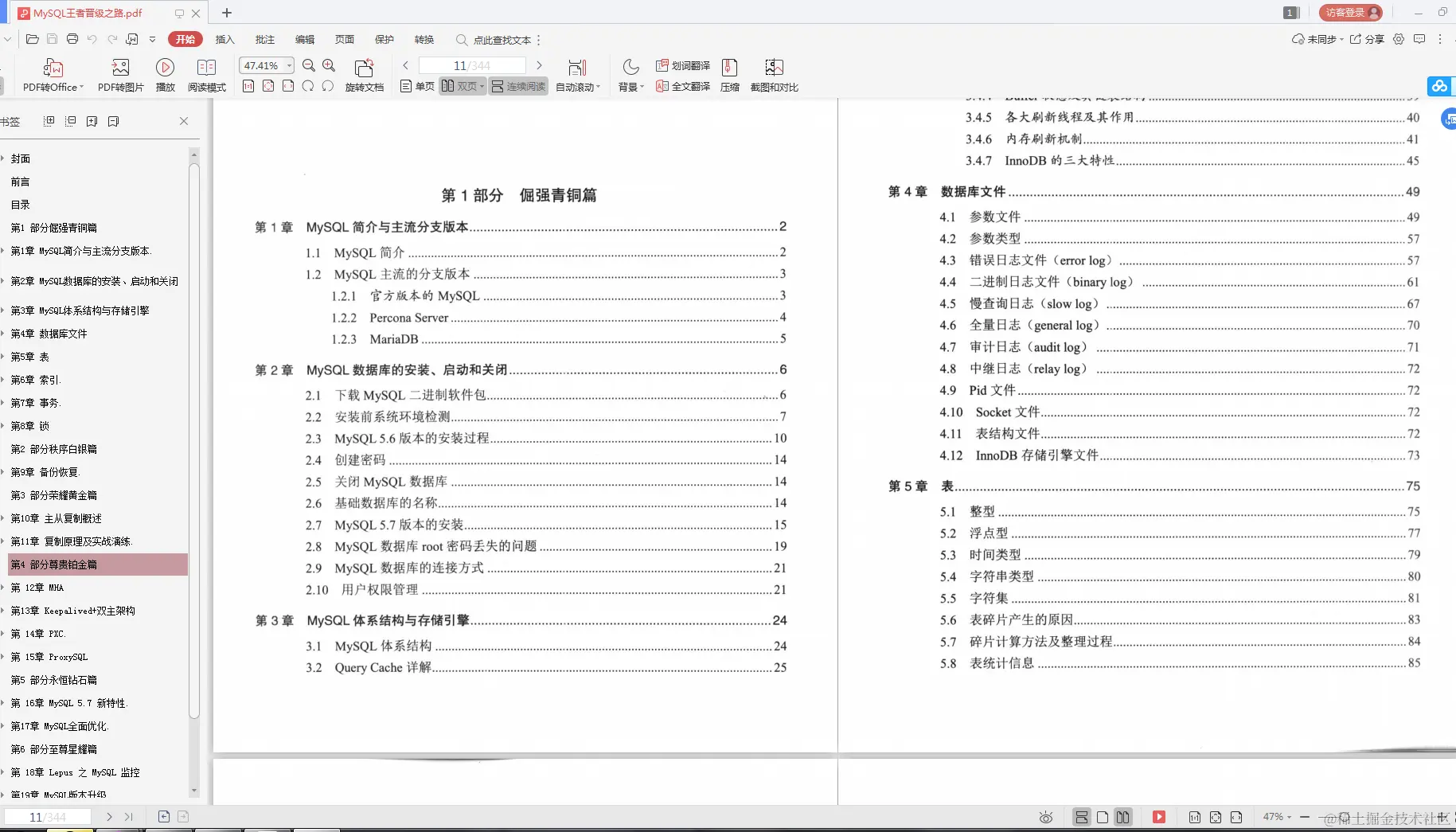Toggle eye-protection mode in status bar
This screenshot has height=832, width=1456.
pos(1044,817)
